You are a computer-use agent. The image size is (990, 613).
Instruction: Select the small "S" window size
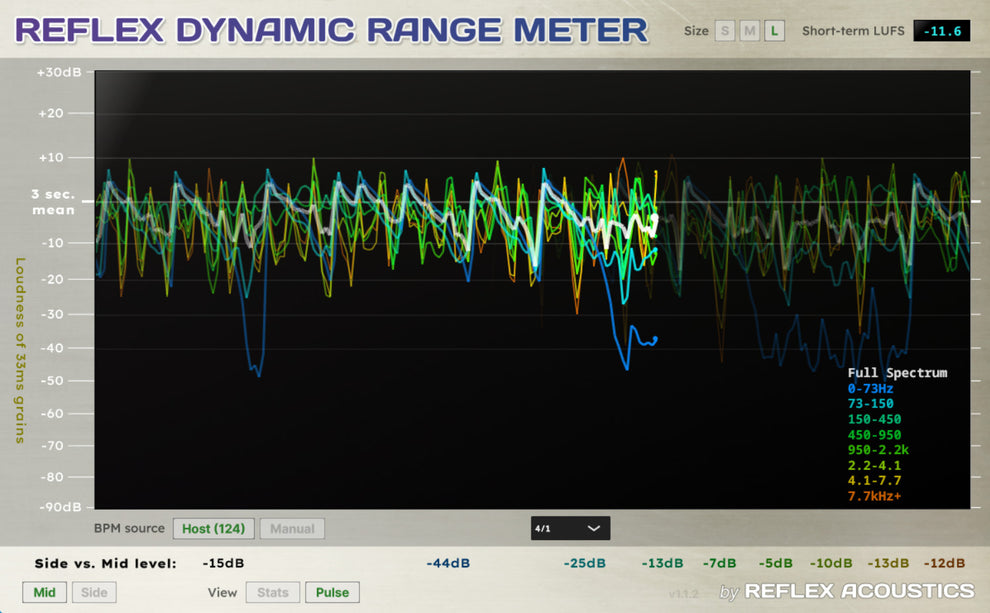pyautogui.click(x=723, y=30)
